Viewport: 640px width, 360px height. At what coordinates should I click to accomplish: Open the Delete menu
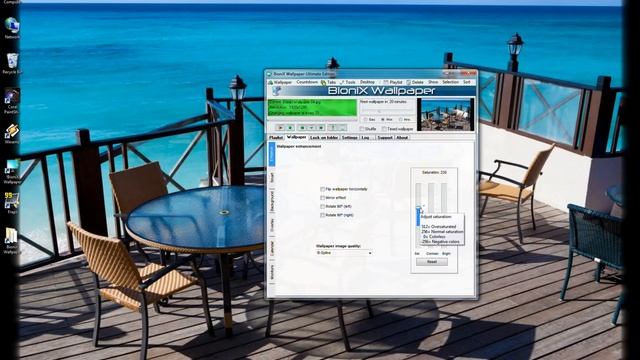pos(415,82)
